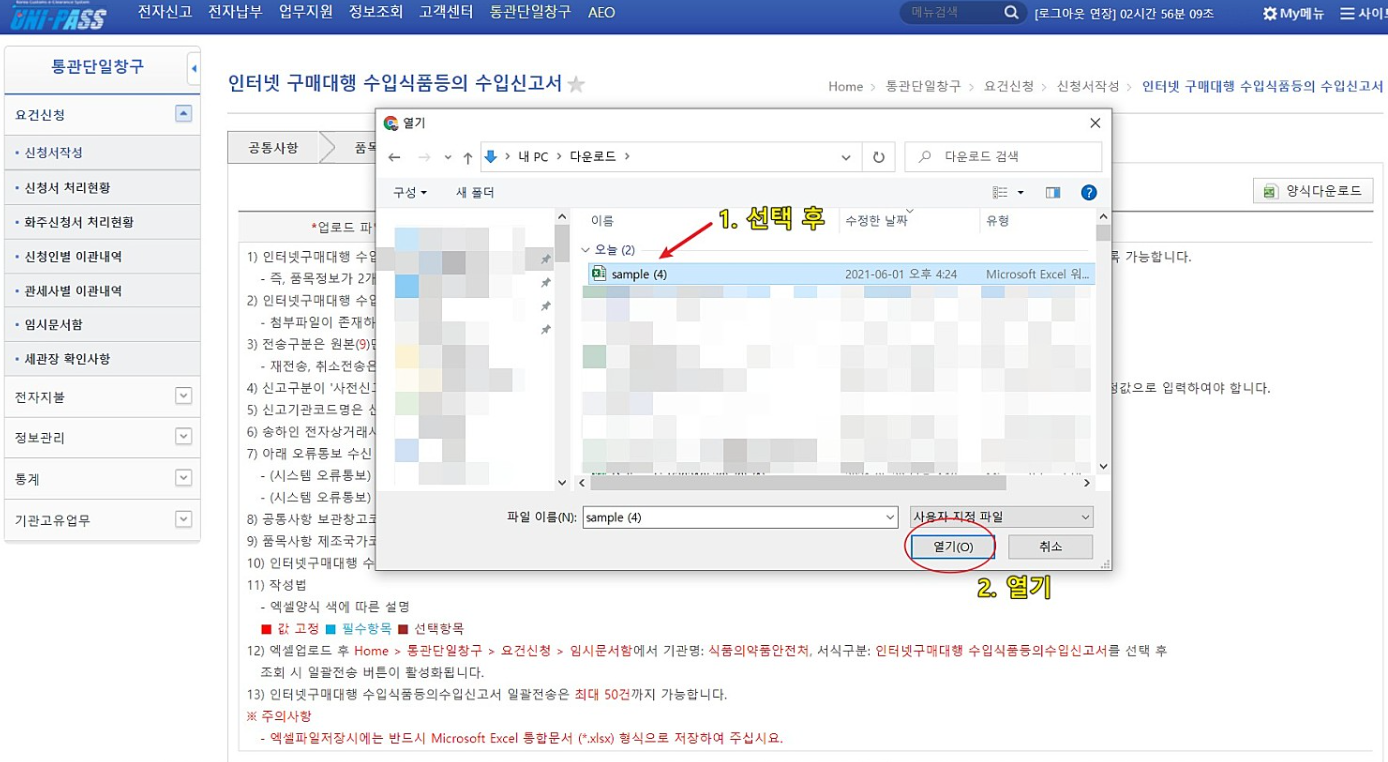The width and height of the screenshot is (1388, 762).
Task: Click the menu search magnifier icon
Action: (x=1011, y=13)
